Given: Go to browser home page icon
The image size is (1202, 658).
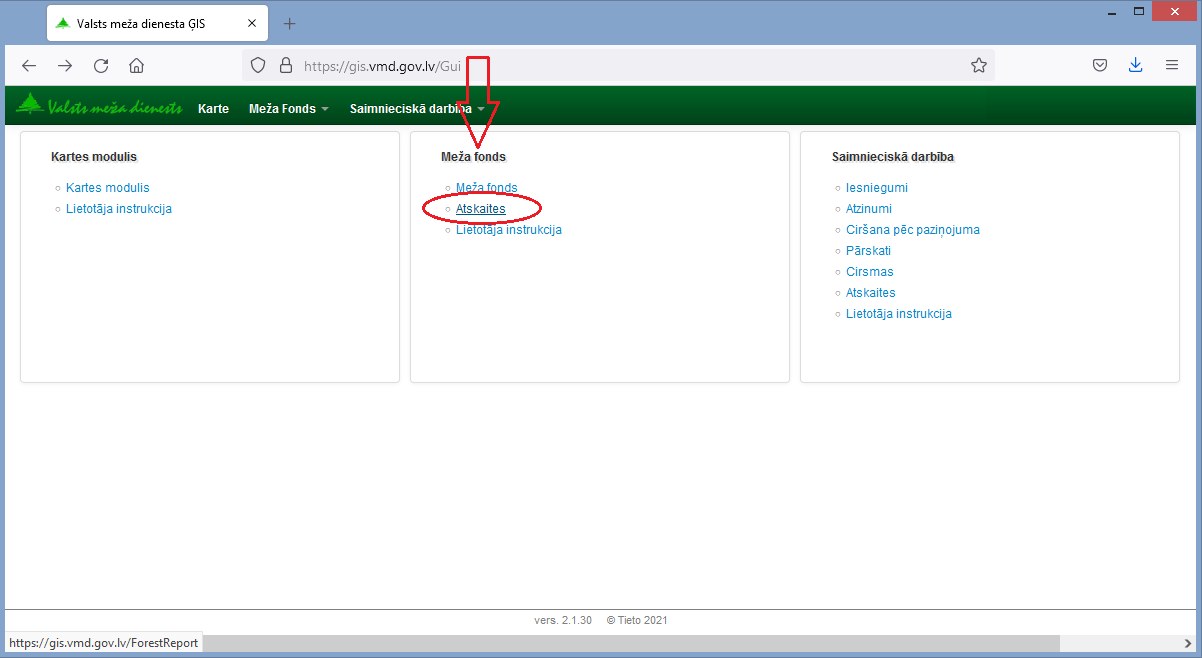Looking at the screenshot, I should (137, 66).
